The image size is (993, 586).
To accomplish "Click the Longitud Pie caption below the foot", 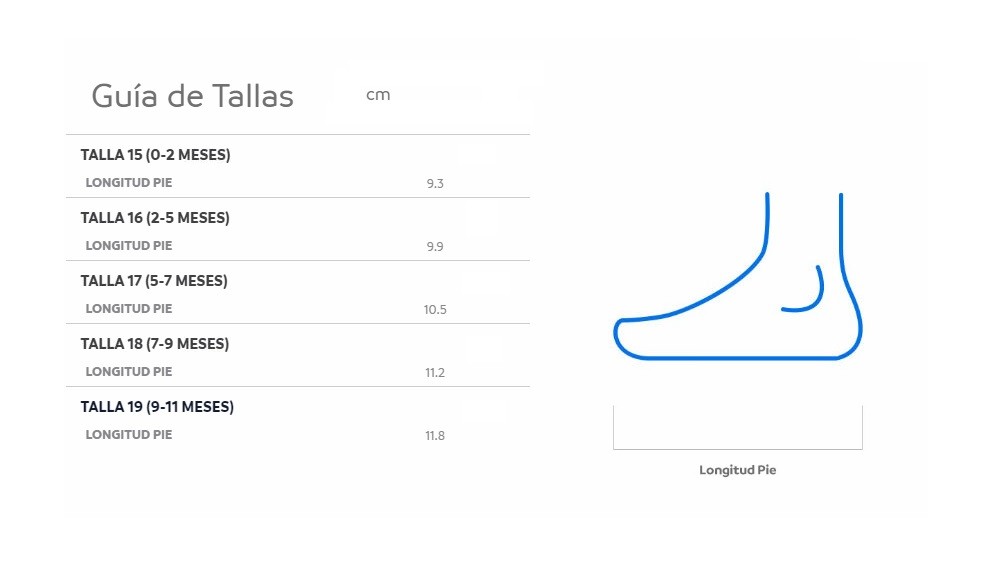I will click(x=738, y=470).
